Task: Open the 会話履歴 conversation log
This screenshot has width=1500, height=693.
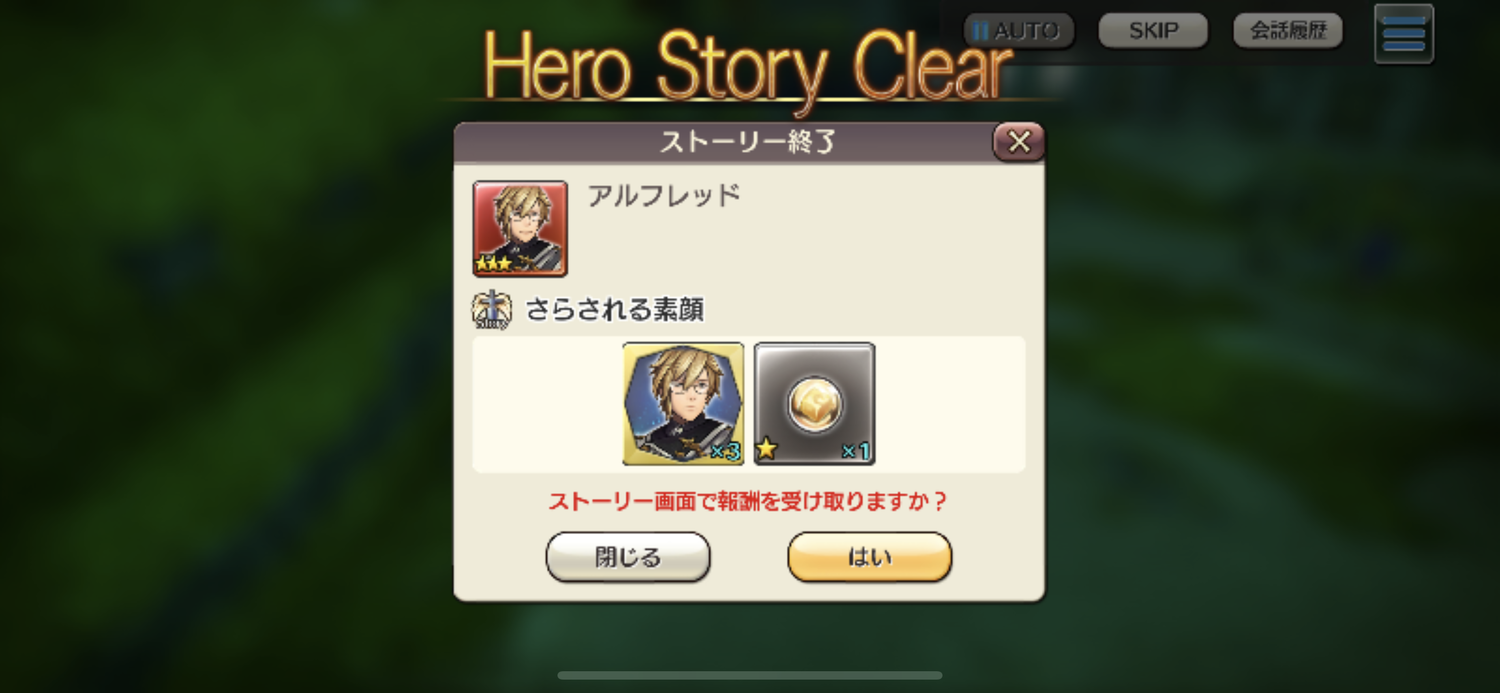Action: pyautogui.click(x=1288, y=31)
